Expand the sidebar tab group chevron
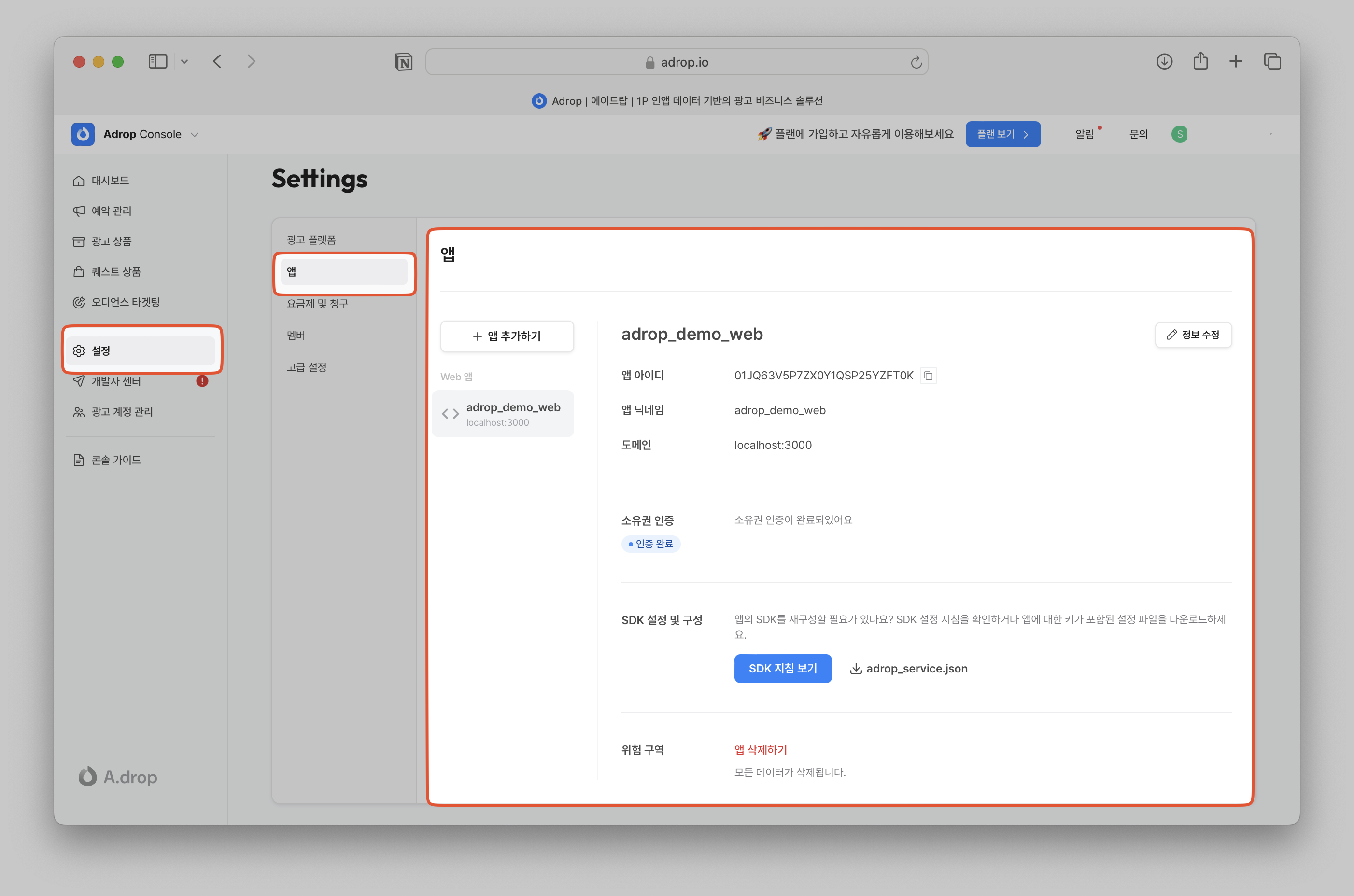This screenshot has width=1354, height=896. tap(184, 61)
